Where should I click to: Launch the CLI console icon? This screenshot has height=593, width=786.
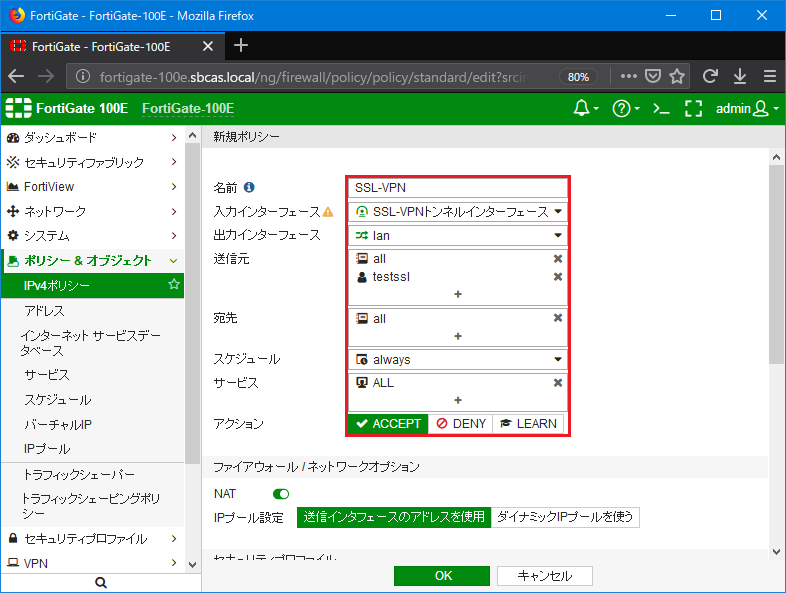[x=661, y=108]
